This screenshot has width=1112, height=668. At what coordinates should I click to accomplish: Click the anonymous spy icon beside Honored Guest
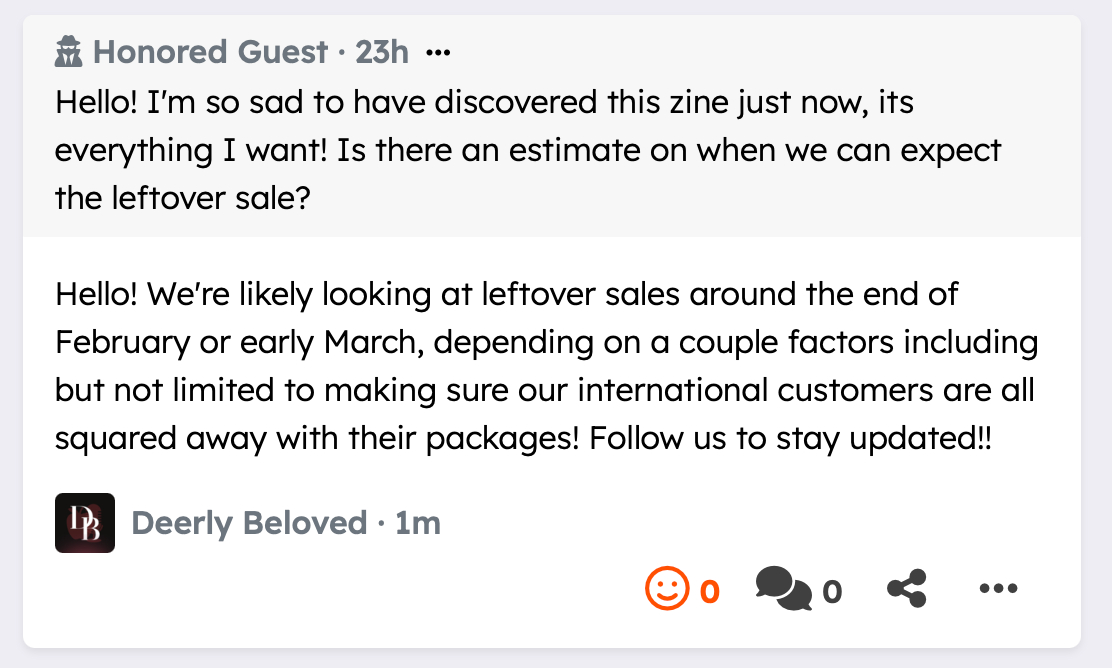point(68,51)
